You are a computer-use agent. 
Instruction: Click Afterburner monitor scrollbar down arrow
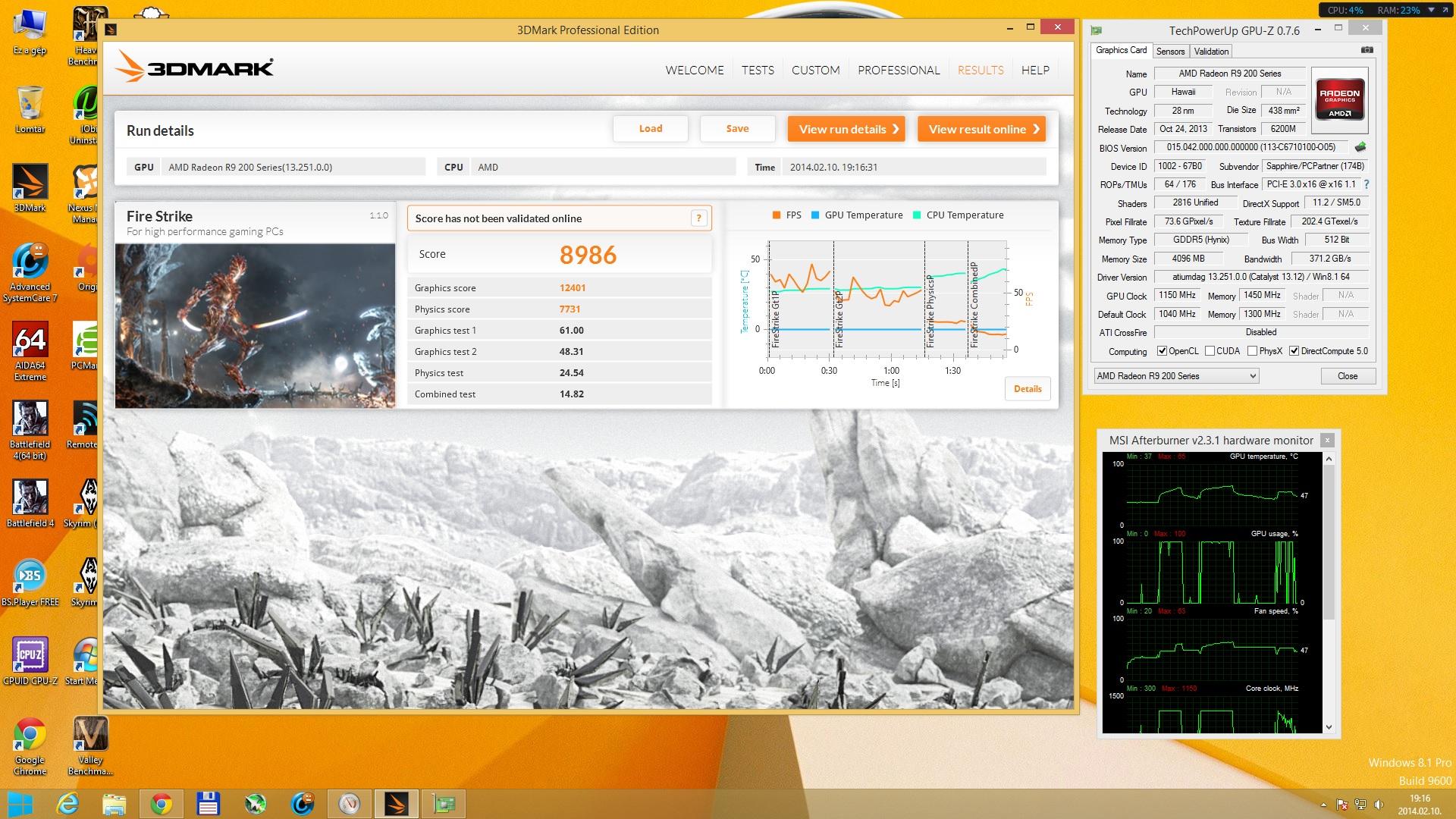tap(1329, 727)
